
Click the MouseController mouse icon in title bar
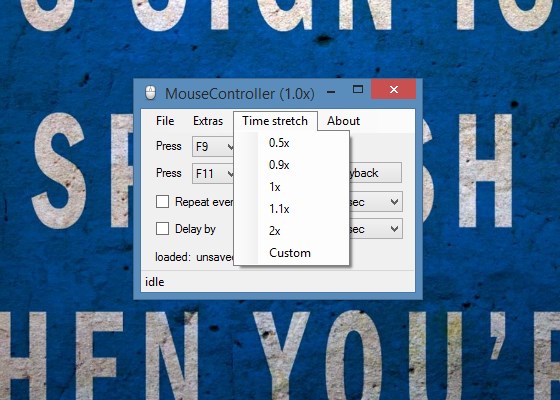coord(151,93)
